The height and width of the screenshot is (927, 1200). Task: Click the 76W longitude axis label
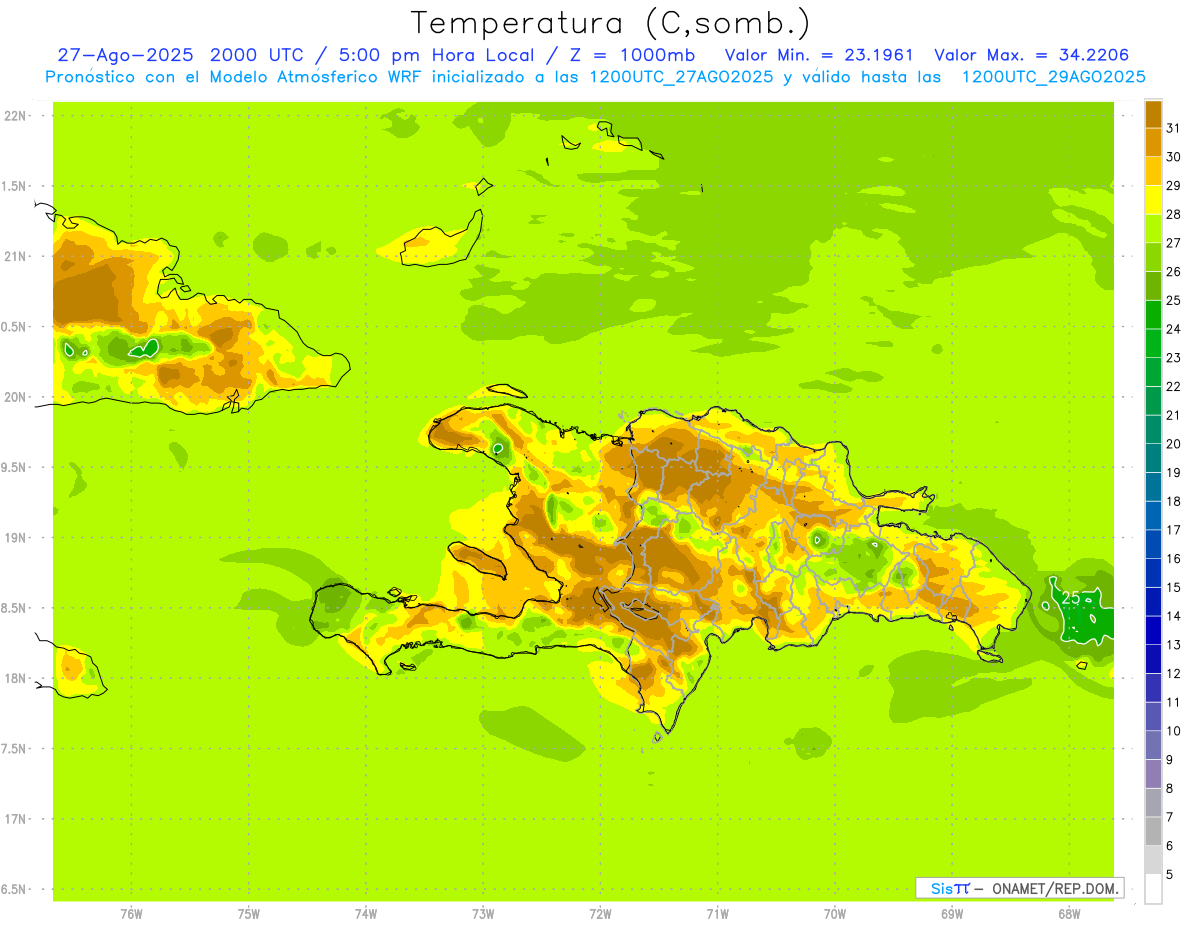coord(131,914)
